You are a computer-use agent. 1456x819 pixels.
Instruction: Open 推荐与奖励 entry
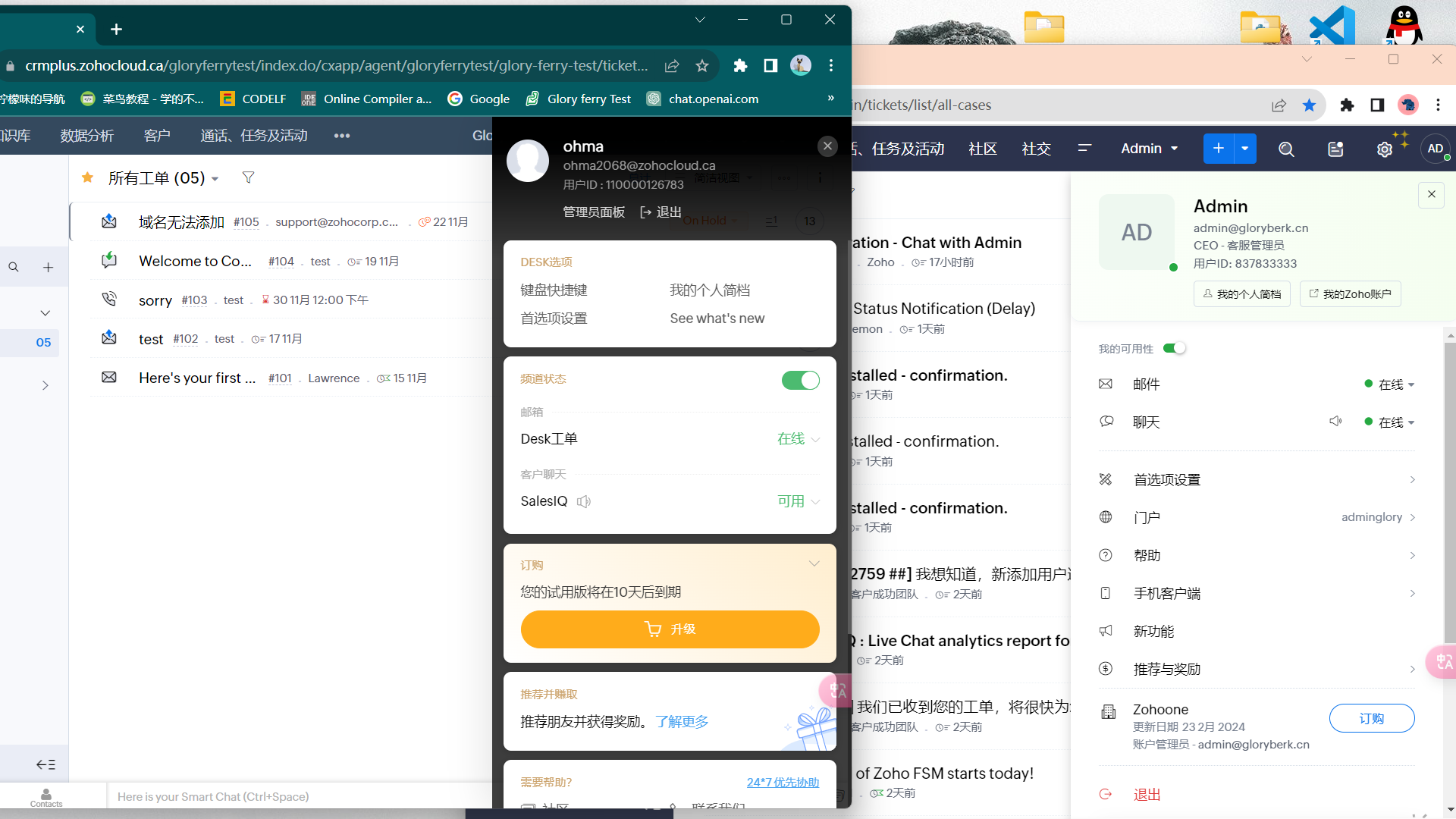[x=1257, y=670]
